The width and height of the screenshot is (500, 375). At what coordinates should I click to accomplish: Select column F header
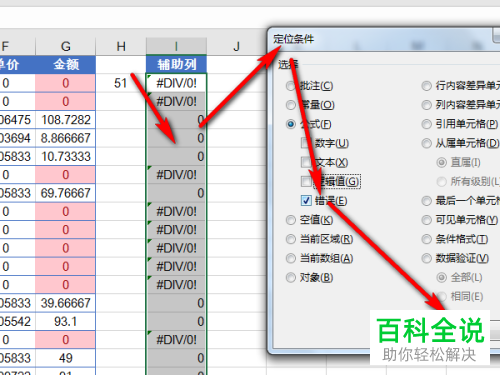(x=17, y=46)
